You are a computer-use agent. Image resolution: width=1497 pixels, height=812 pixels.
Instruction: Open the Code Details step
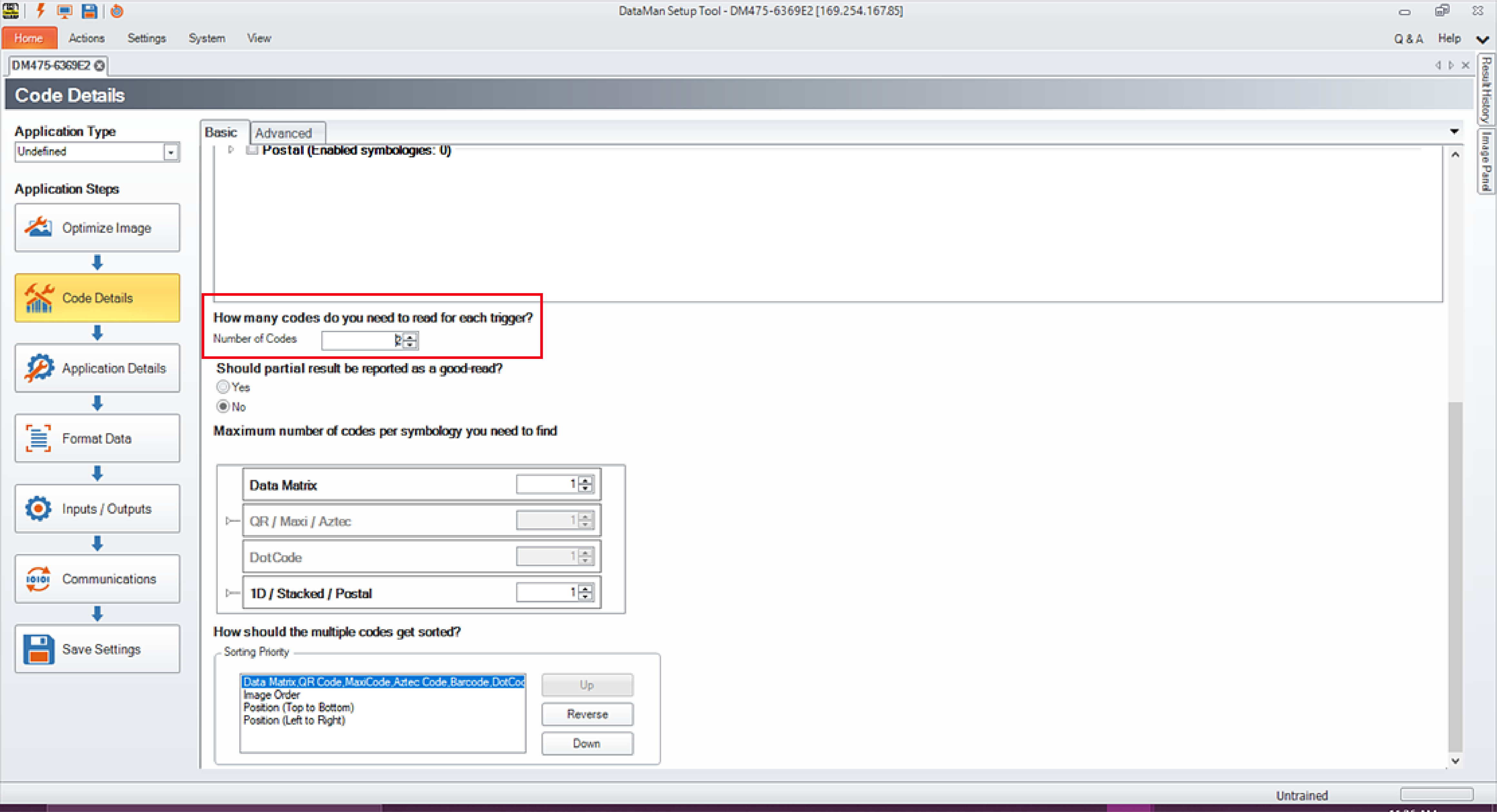point(97,298)
